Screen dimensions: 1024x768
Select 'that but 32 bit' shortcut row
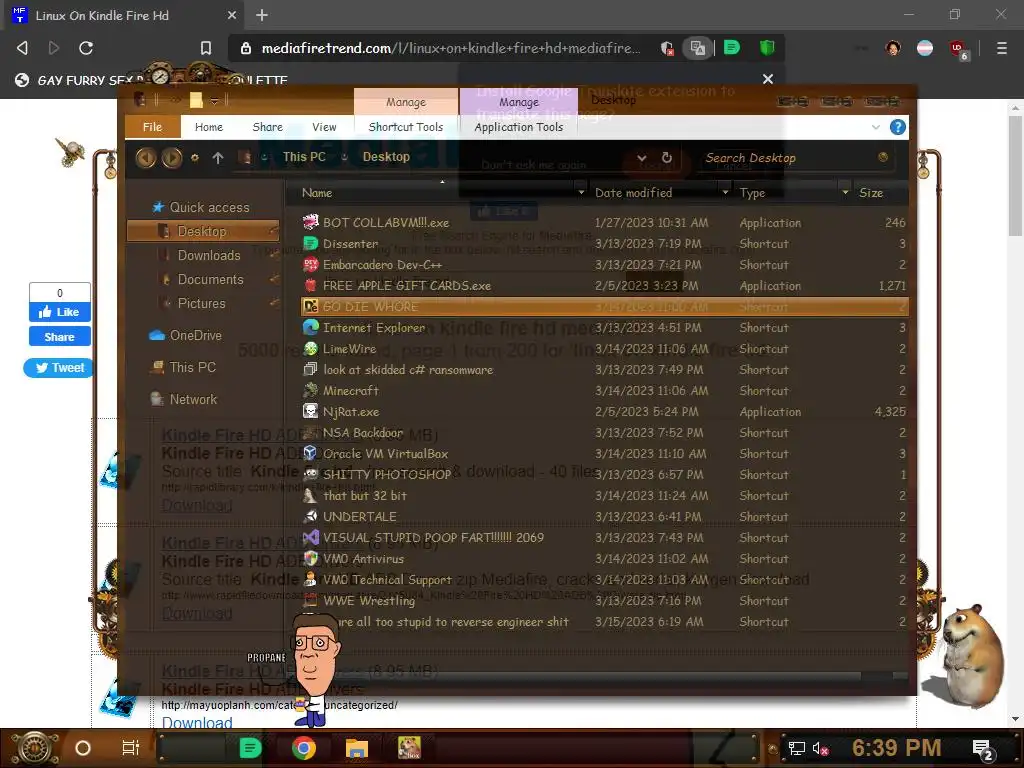604,496
